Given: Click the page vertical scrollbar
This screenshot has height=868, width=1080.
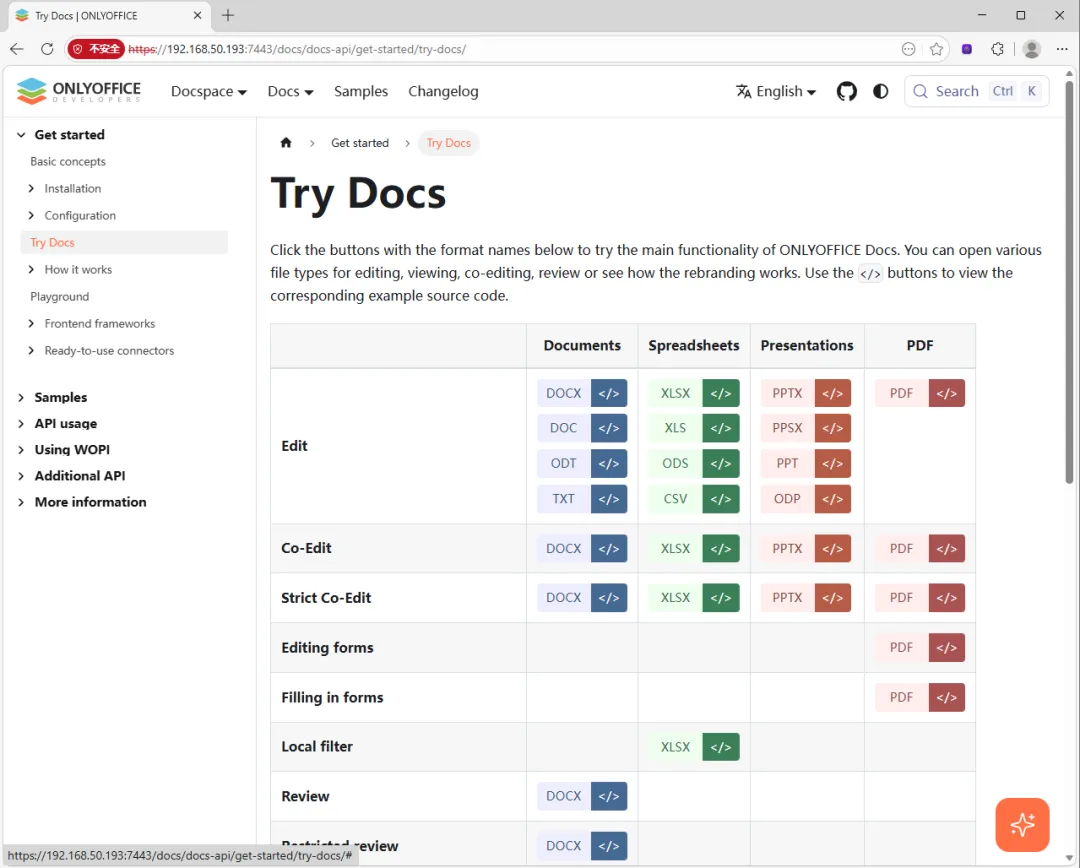Looking at the screenshot, I should tap(1069, 282).
